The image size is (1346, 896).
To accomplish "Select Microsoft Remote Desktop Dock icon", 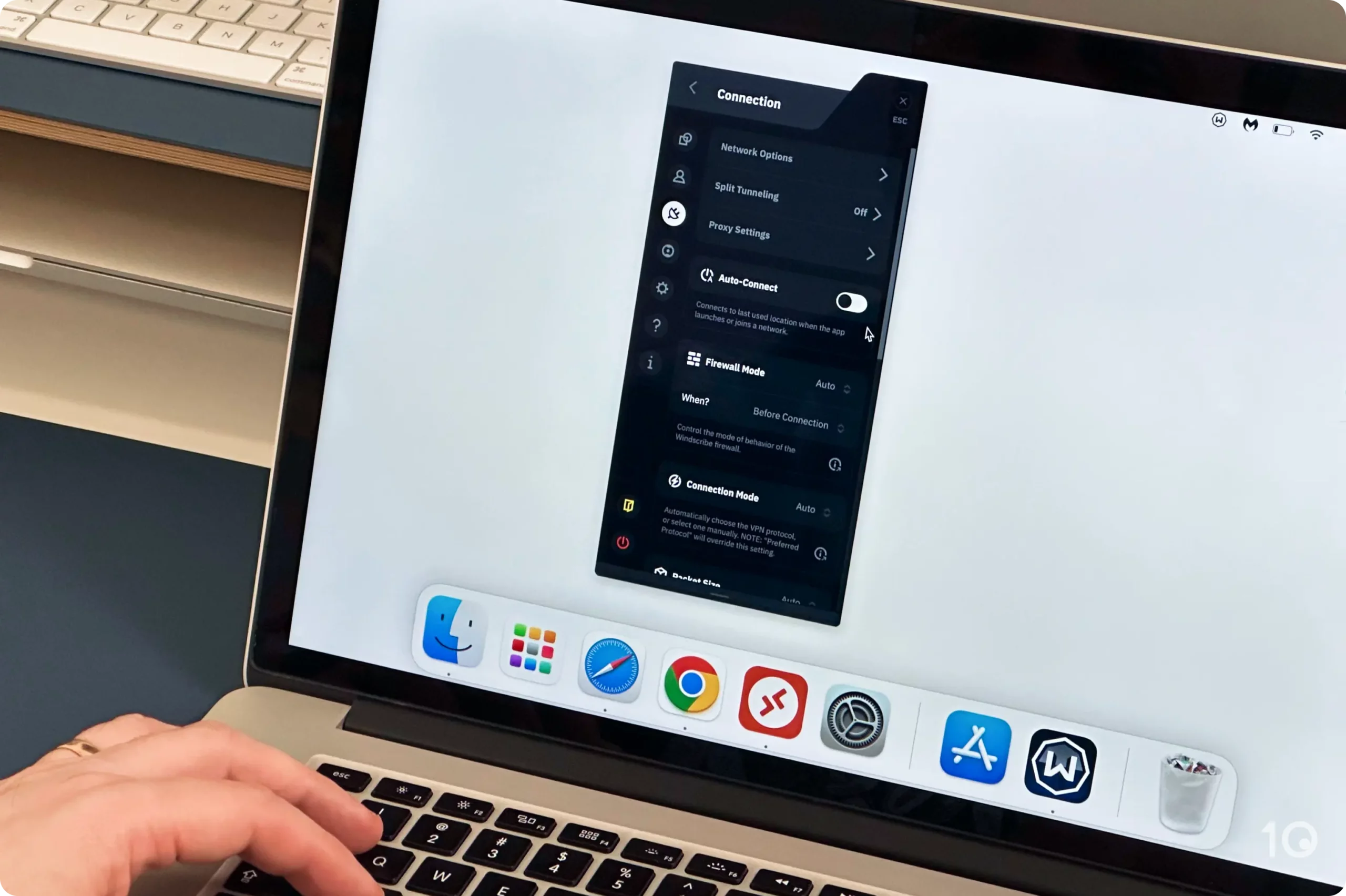I will [775, 700].
